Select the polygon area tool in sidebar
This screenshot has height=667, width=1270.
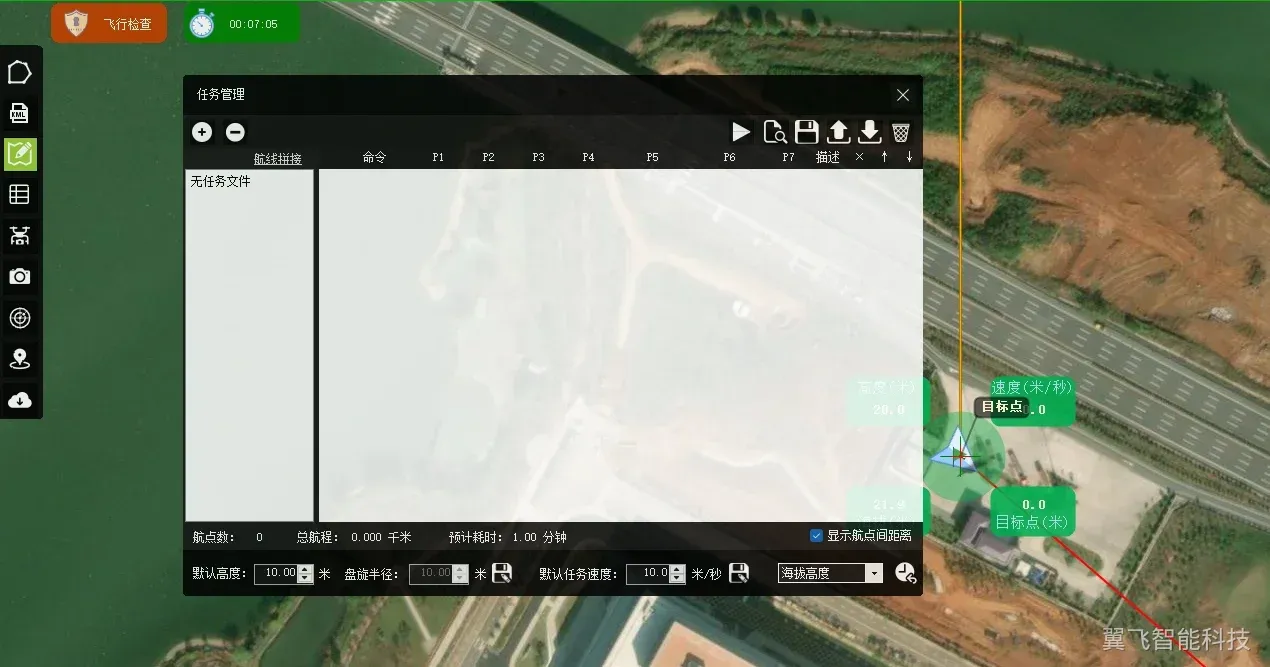pos(20,73)
